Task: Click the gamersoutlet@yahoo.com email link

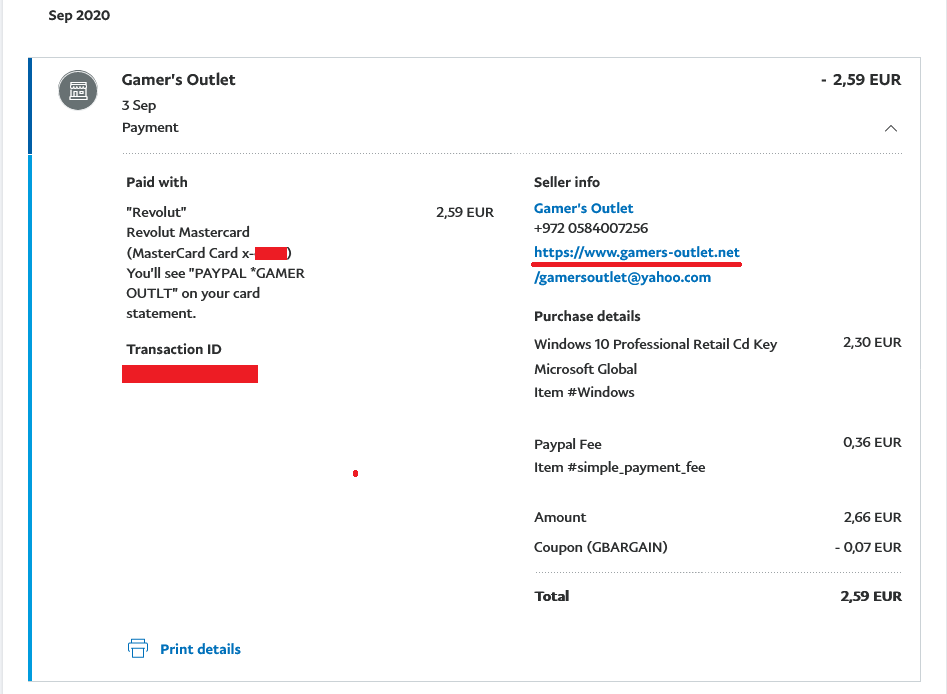Action: coord(624,277)
